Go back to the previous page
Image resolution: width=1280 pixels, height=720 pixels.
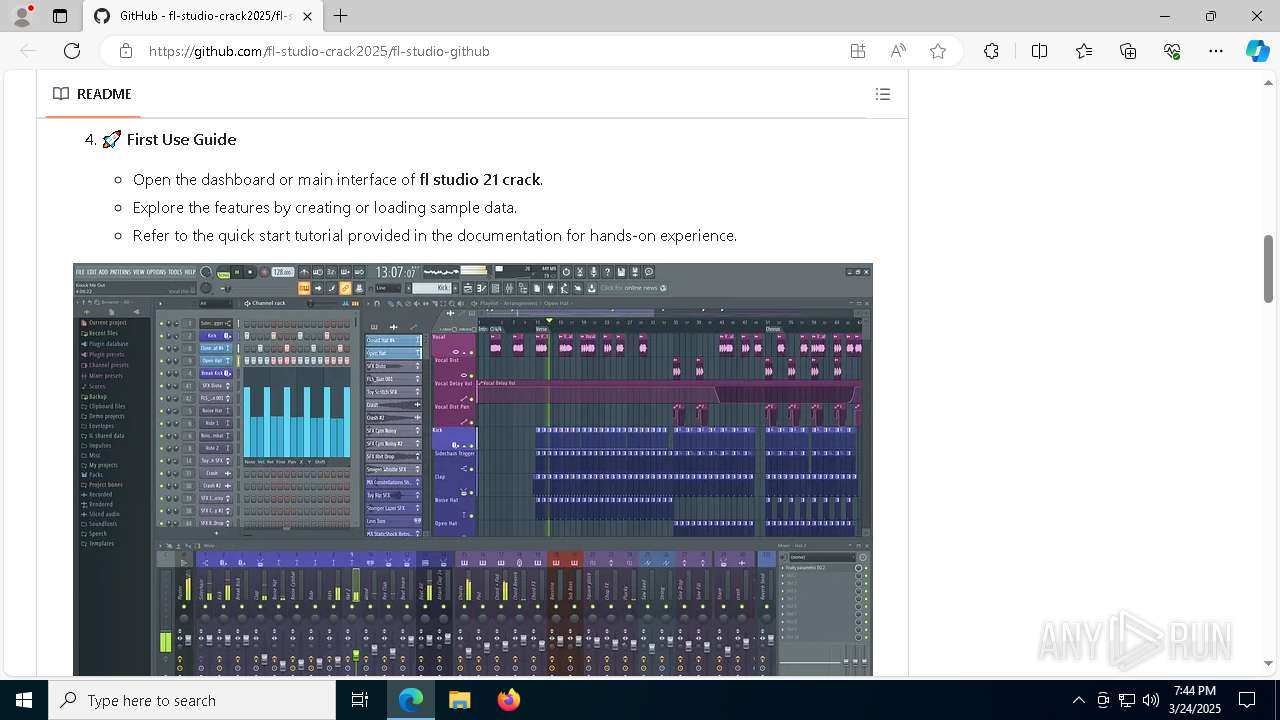pyautogui.click(x=28, y=51)
